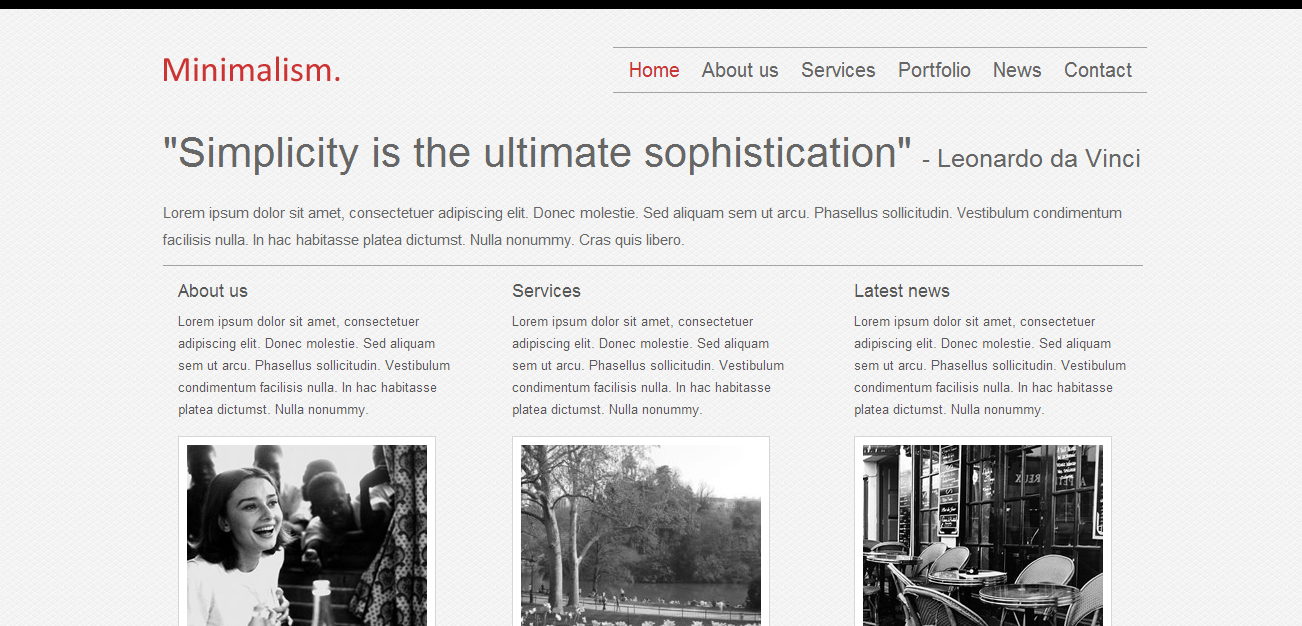The width and height of the screenshot is (1302, 626).
Task: Click the "Simplicity is the ultimate sophistication" headline
Action: 537,153
